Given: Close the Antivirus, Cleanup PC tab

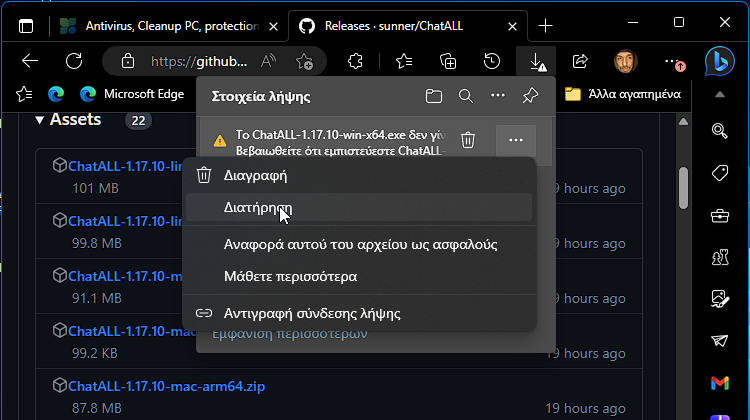Looking at the screenshot, I should pos(274,26).
